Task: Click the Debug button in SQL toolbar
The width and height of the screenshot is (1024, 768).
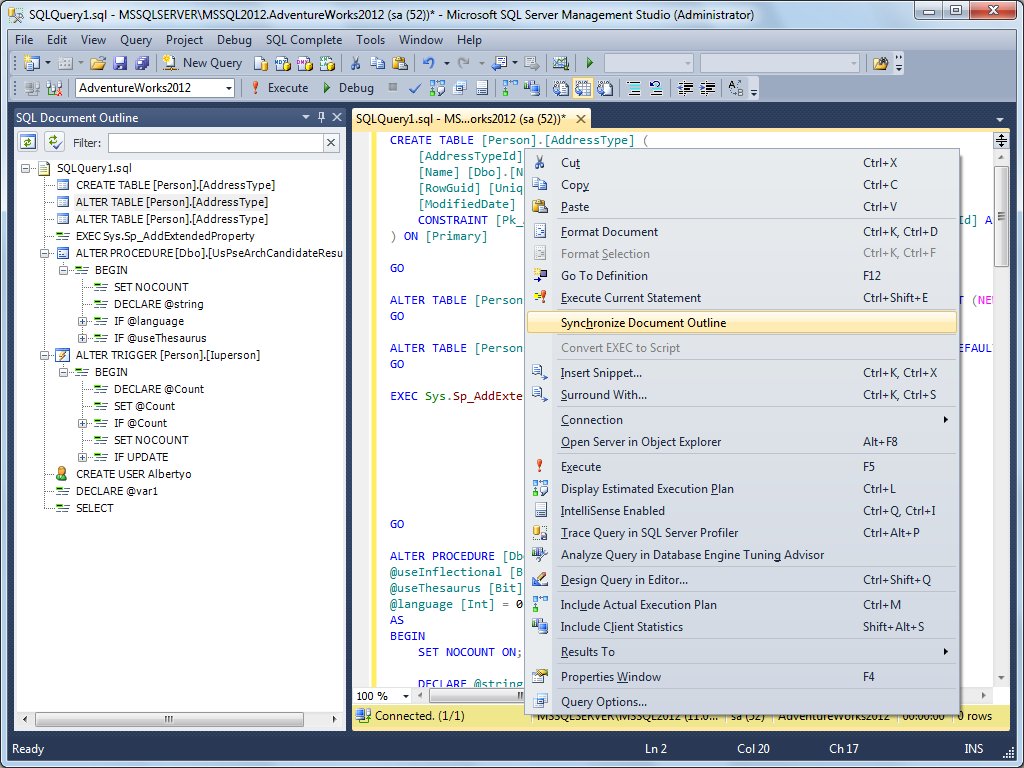Action: coord(348,88)
